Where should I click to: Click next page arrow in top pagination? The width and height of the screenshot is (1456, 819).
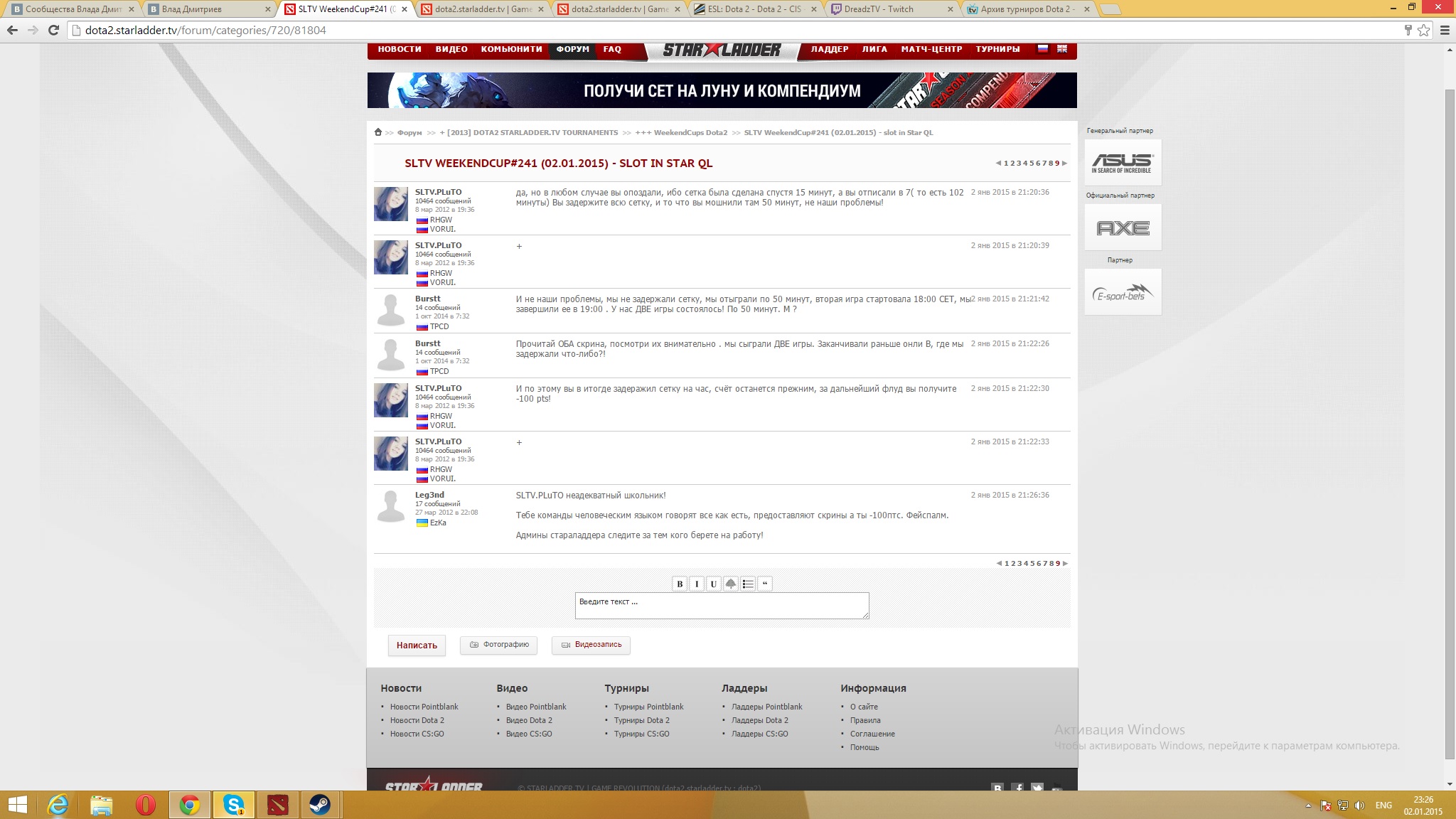(1064, 164)
